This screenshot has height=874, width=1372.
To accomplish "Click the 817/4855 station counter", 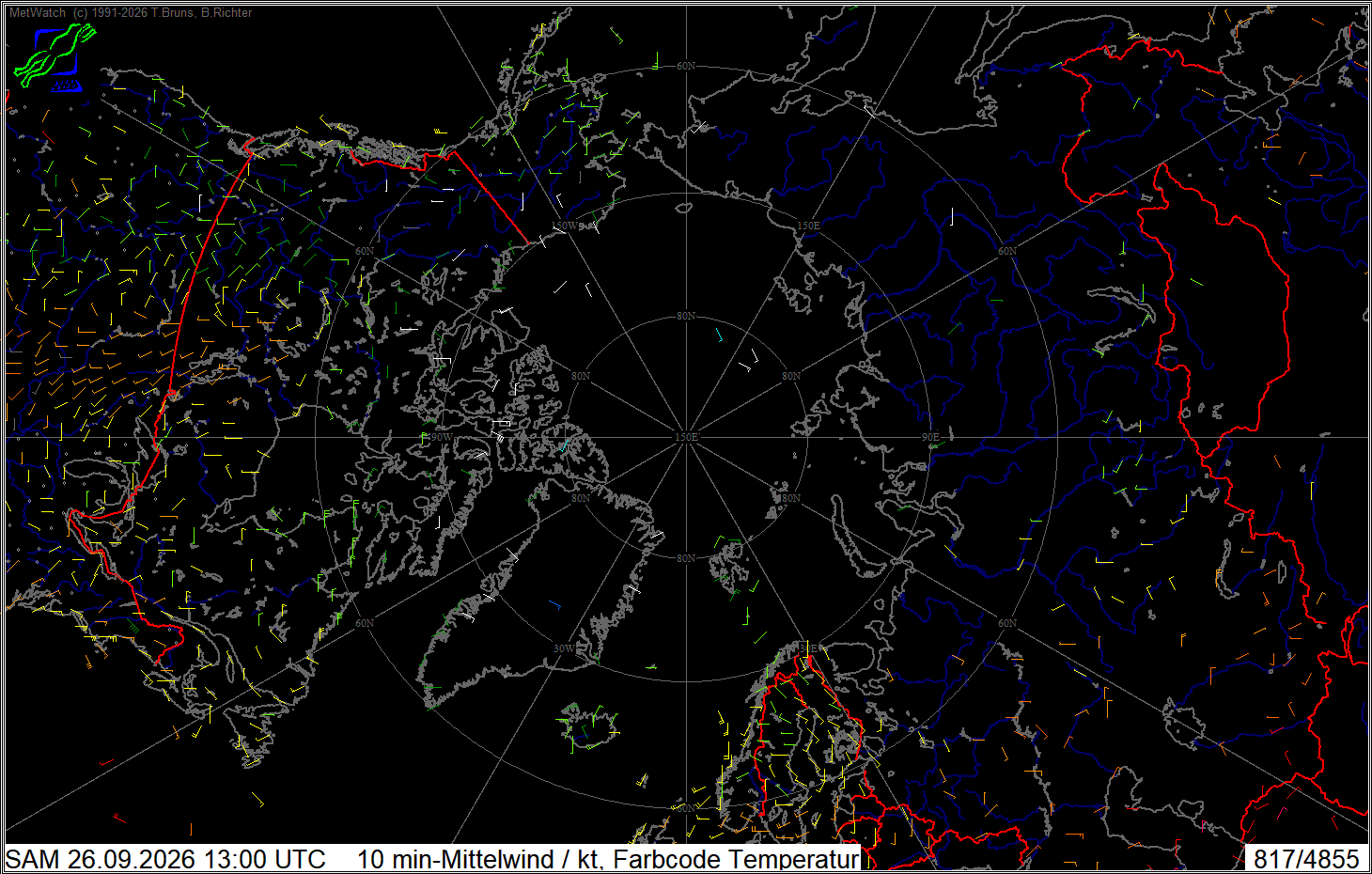I will click(1306, 859).
